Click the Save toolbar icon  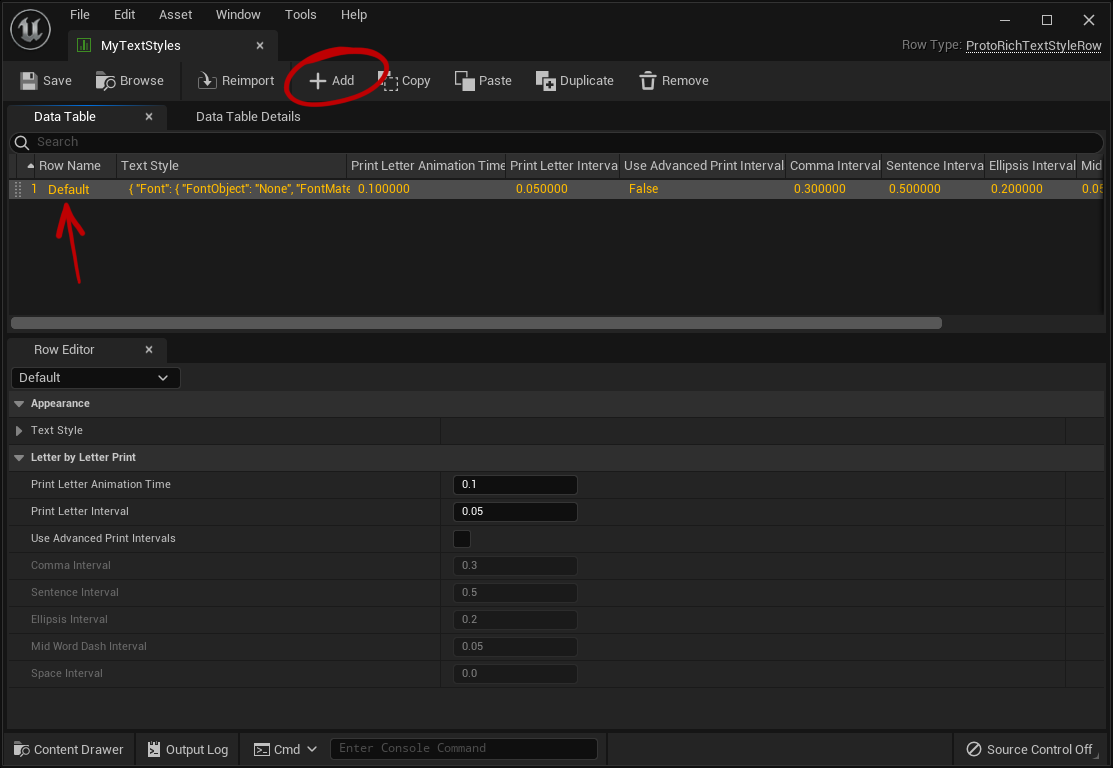[x=30, y=81]
